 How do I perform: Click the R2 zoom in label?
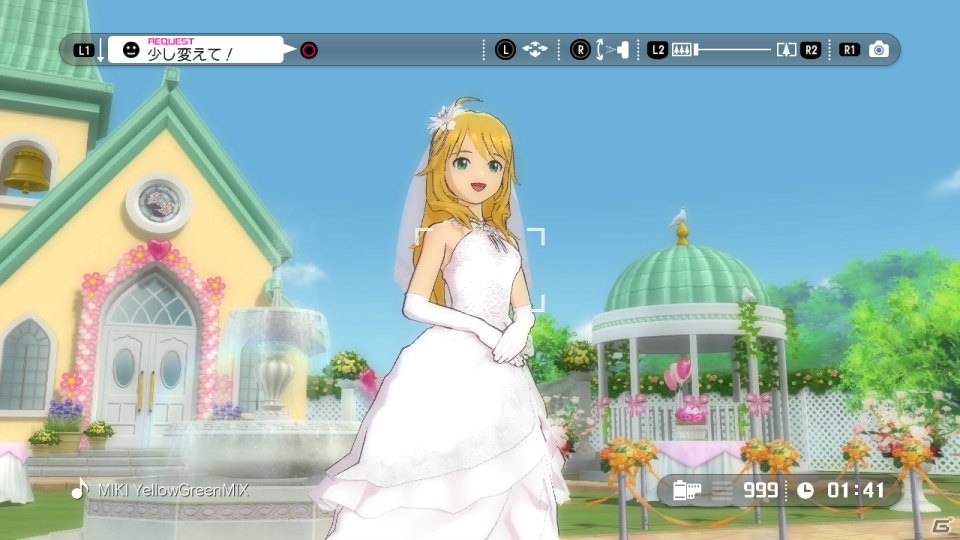(x=811, y=50)
